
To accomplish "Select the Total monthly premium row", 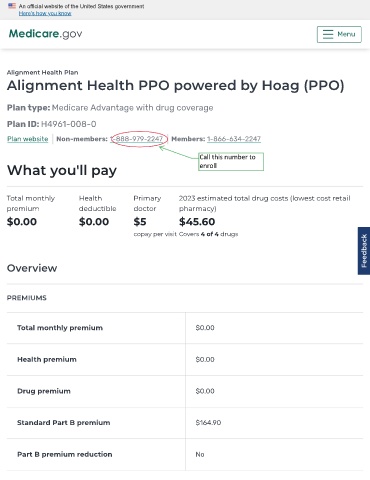I will (185, 328).
